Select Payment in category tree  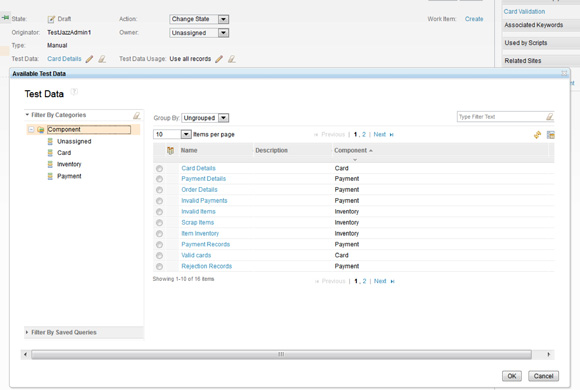[x=69, y=176]
